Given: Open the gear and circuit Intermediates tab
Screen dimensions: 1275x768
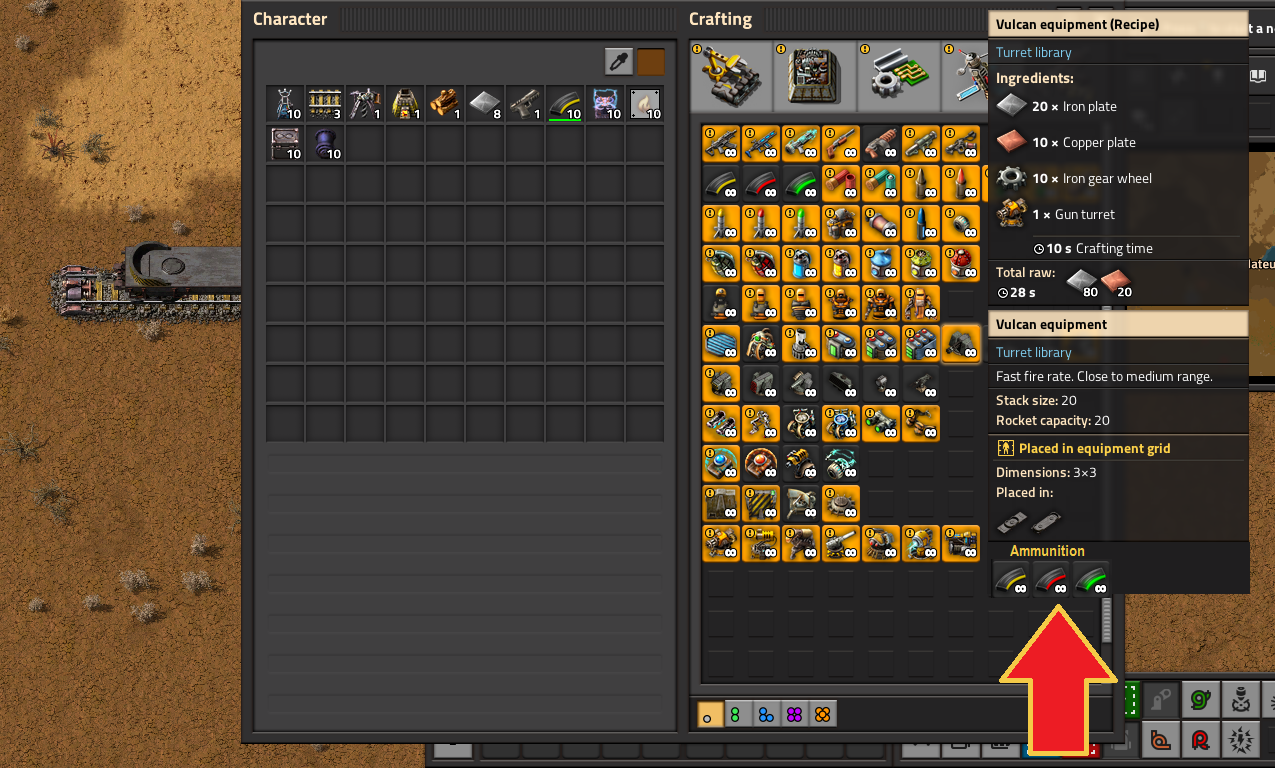Looking at the screenshot, I should coord(898,76).
